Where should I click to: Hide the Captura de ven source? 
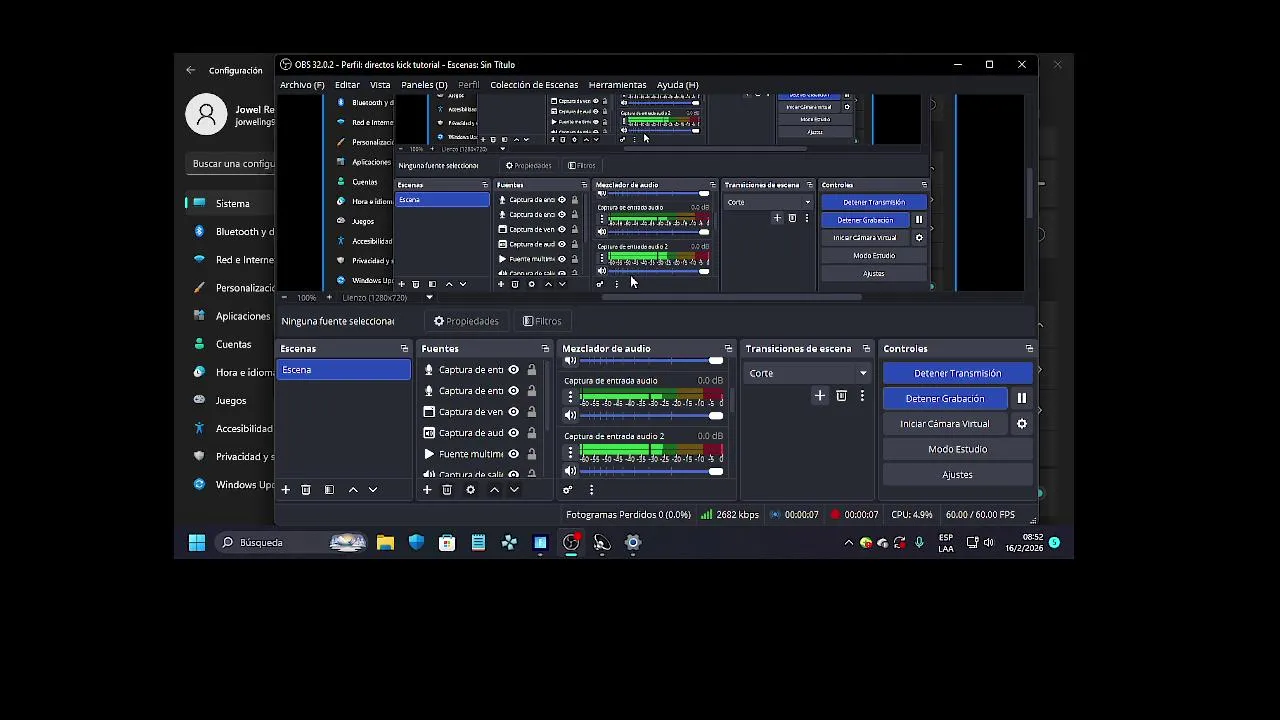514,412
